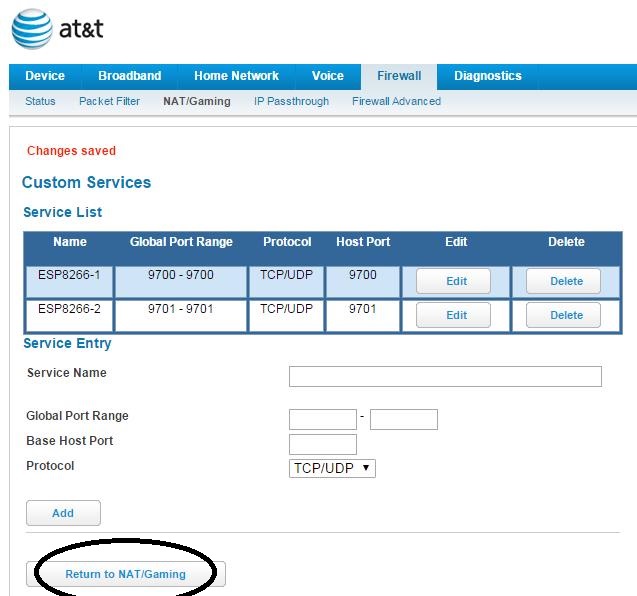Viewport: 637px width, 596px height.
Task: Click the Host Port column header
Action: pyautogui.click(x=363, y=242)
